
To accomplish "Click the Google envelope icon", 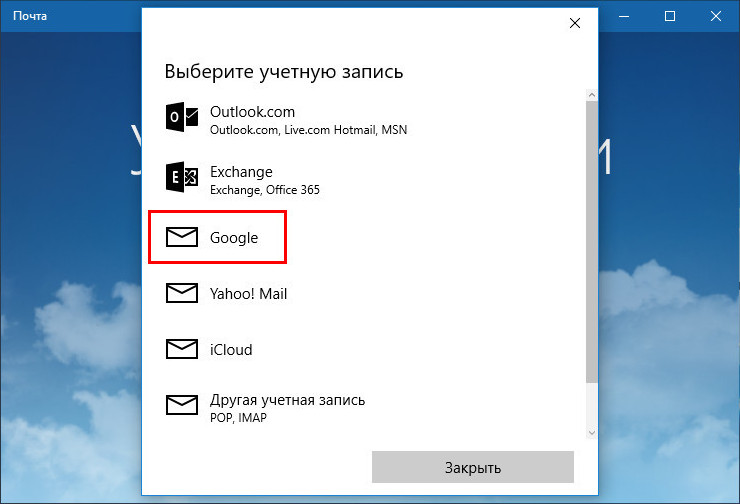I will 182,237.
